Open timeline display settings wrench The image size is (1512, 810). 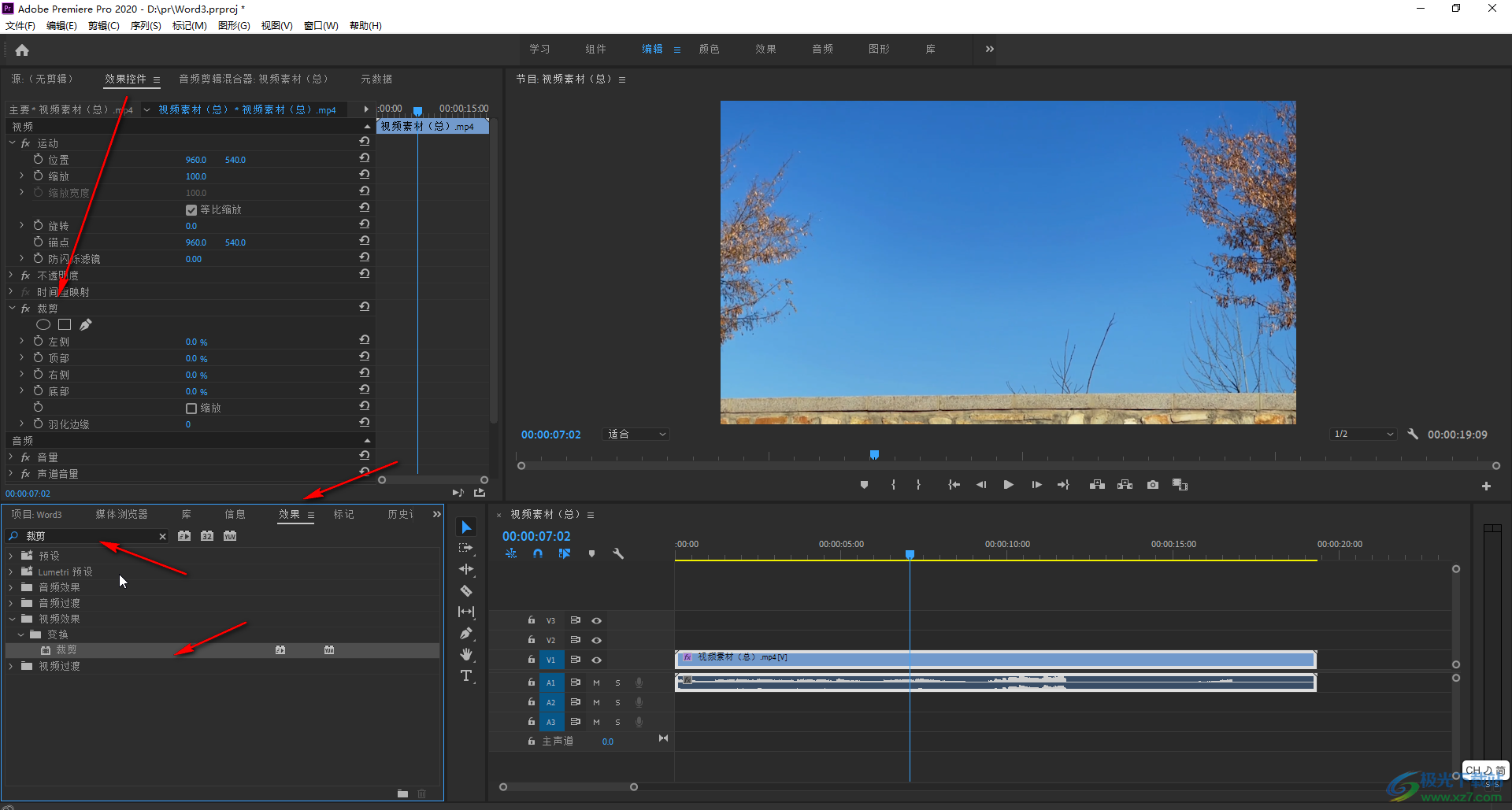tap(618, 553)
